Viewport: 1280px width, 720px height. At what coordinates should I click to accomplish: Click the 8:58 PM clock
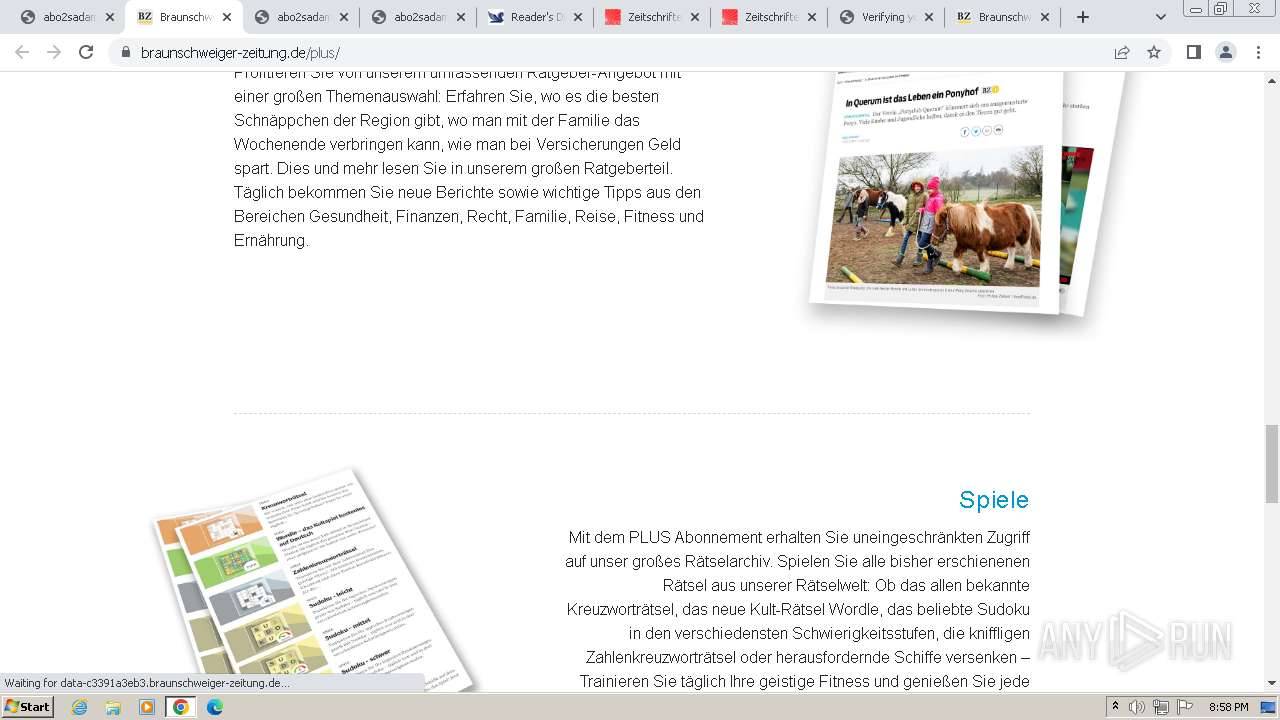(1228, 707)
